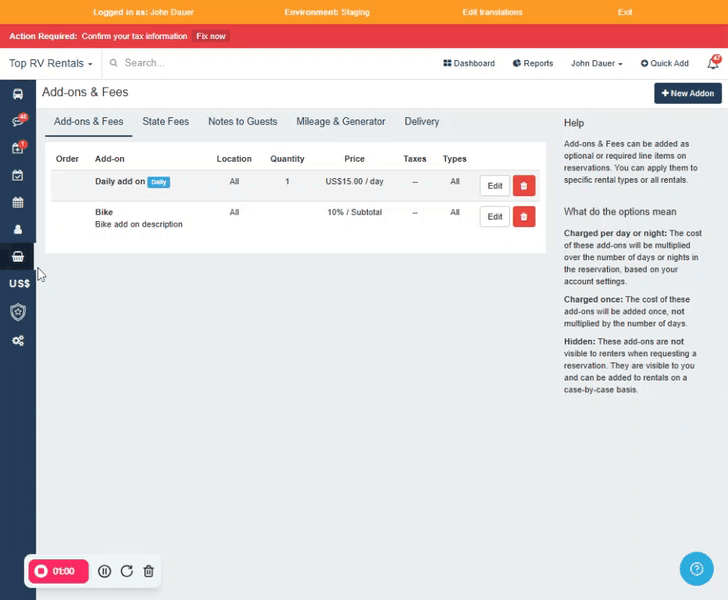Stop the recording timer button
The height and width of the screenshot is (600, 728).
(x=58, y=571)
